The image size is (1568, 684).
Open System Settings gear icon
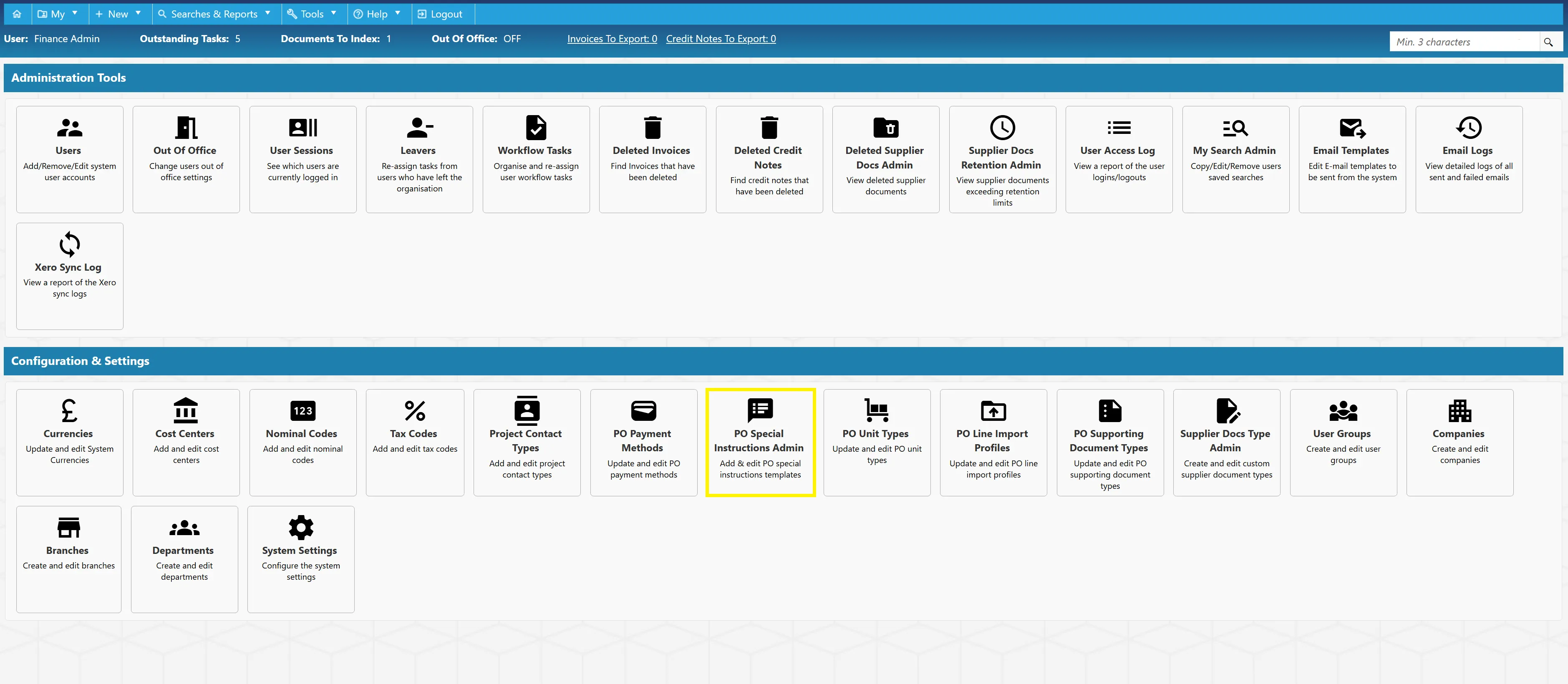[x=301, y=527]
